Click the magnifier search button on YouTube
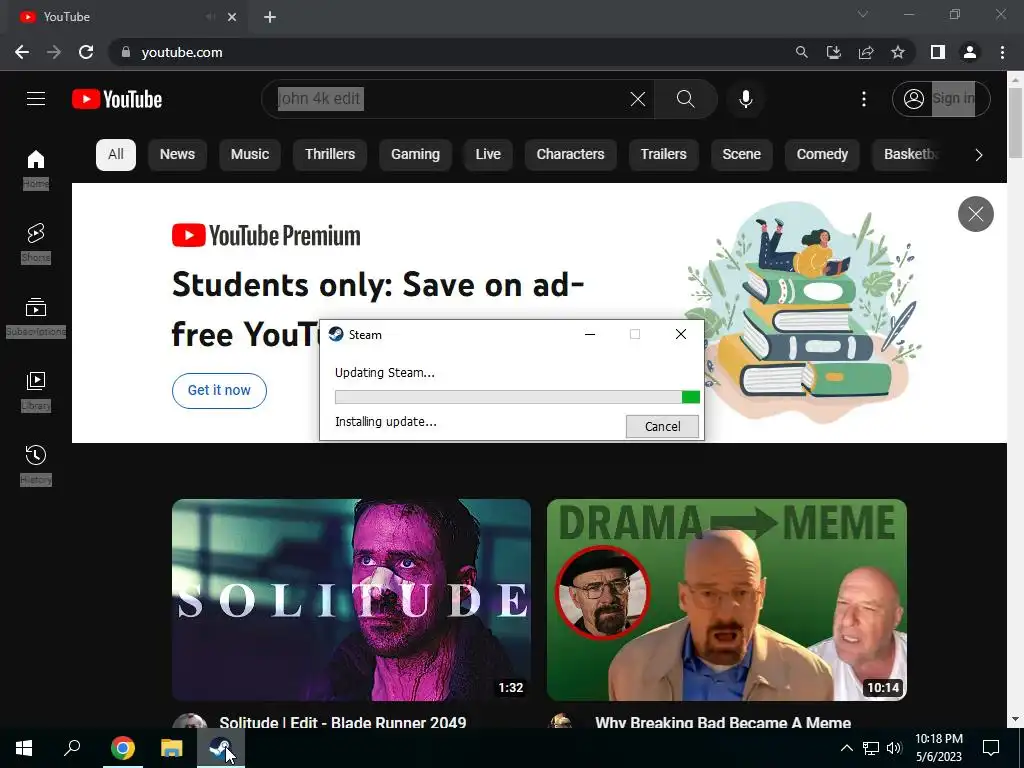 (686, 99)
